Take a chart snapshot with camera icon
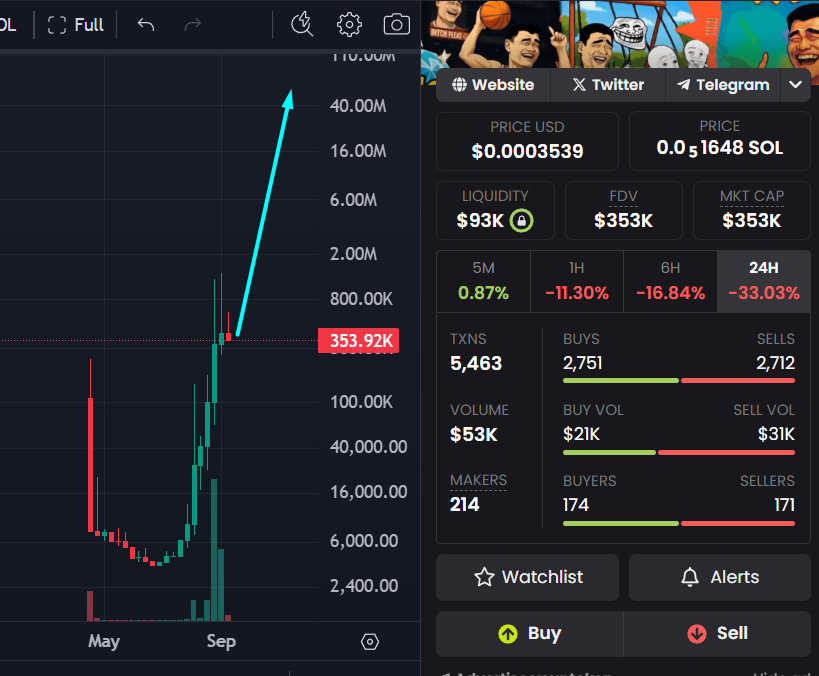 coord(396,25)
